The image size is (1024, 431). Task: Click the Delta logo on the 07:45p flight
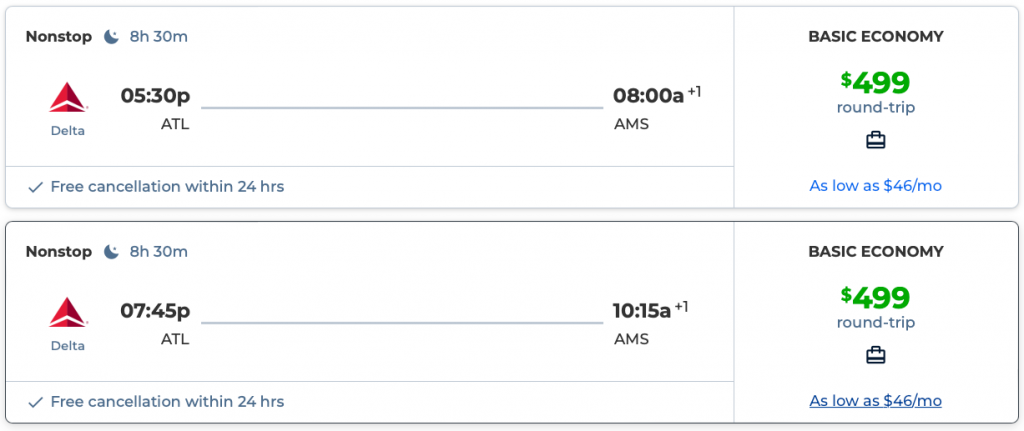coord(68,313)
